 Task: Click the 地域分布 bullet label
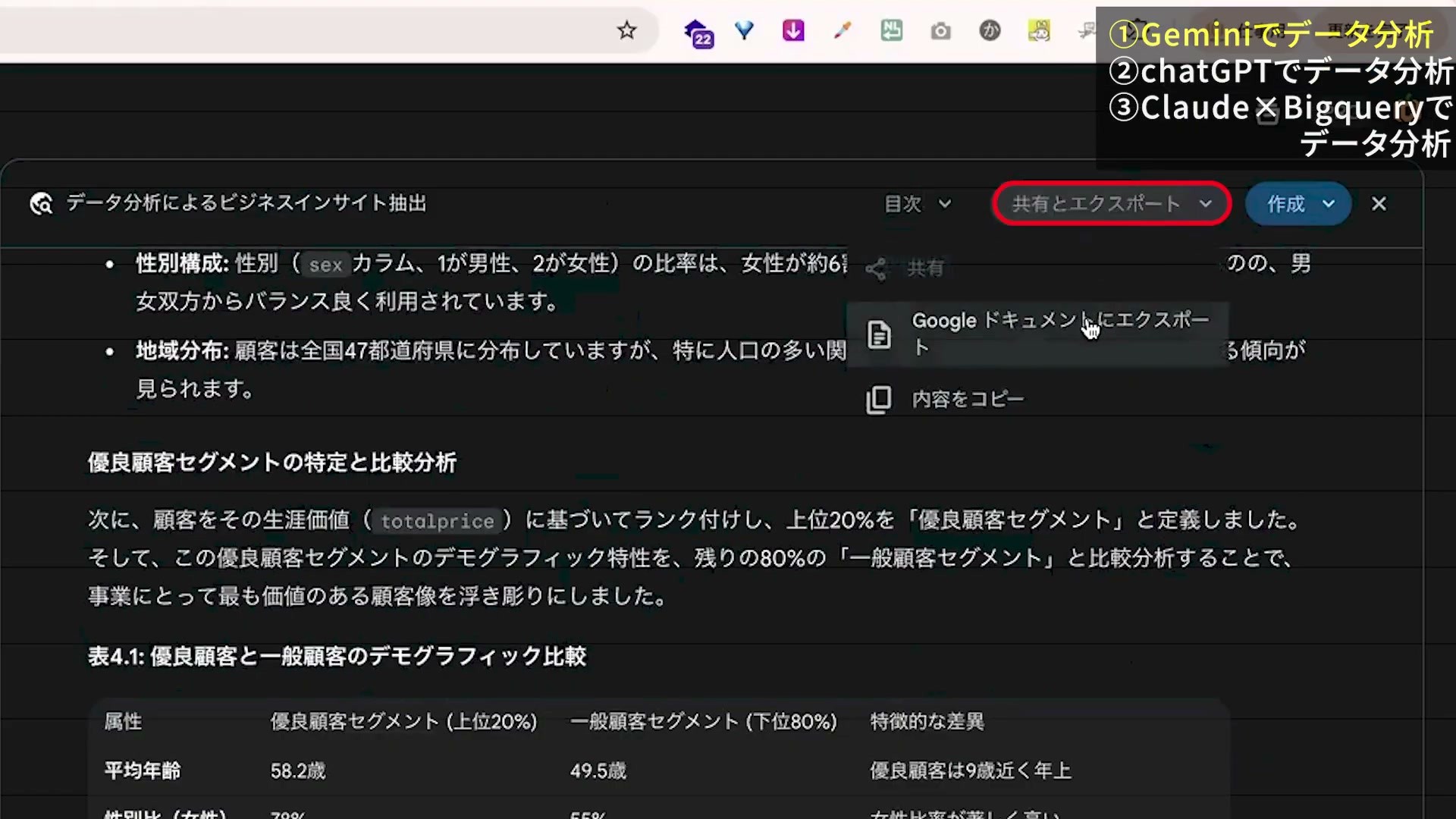(x=182, y=350)
